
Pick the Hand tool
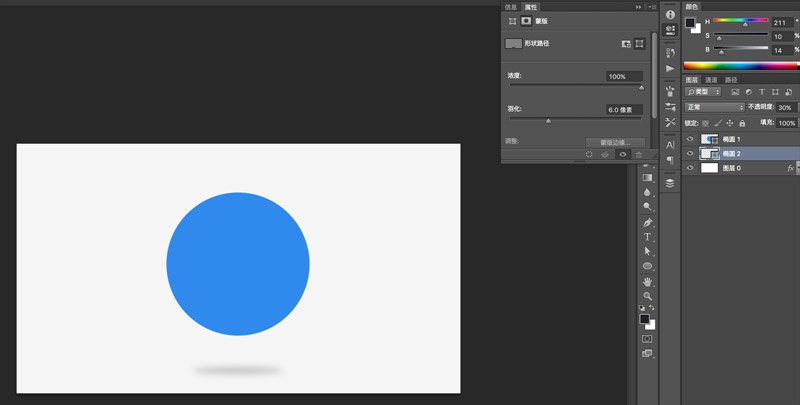(647, 281)
